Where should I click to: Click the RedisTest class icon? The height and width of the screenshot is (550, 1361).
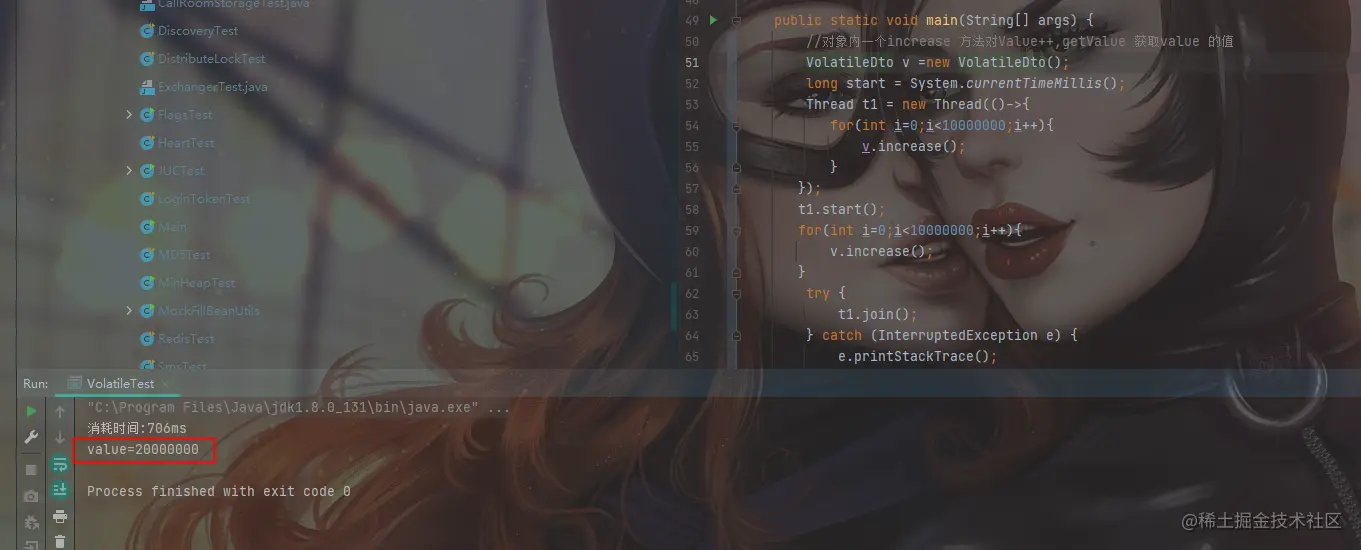147,339
